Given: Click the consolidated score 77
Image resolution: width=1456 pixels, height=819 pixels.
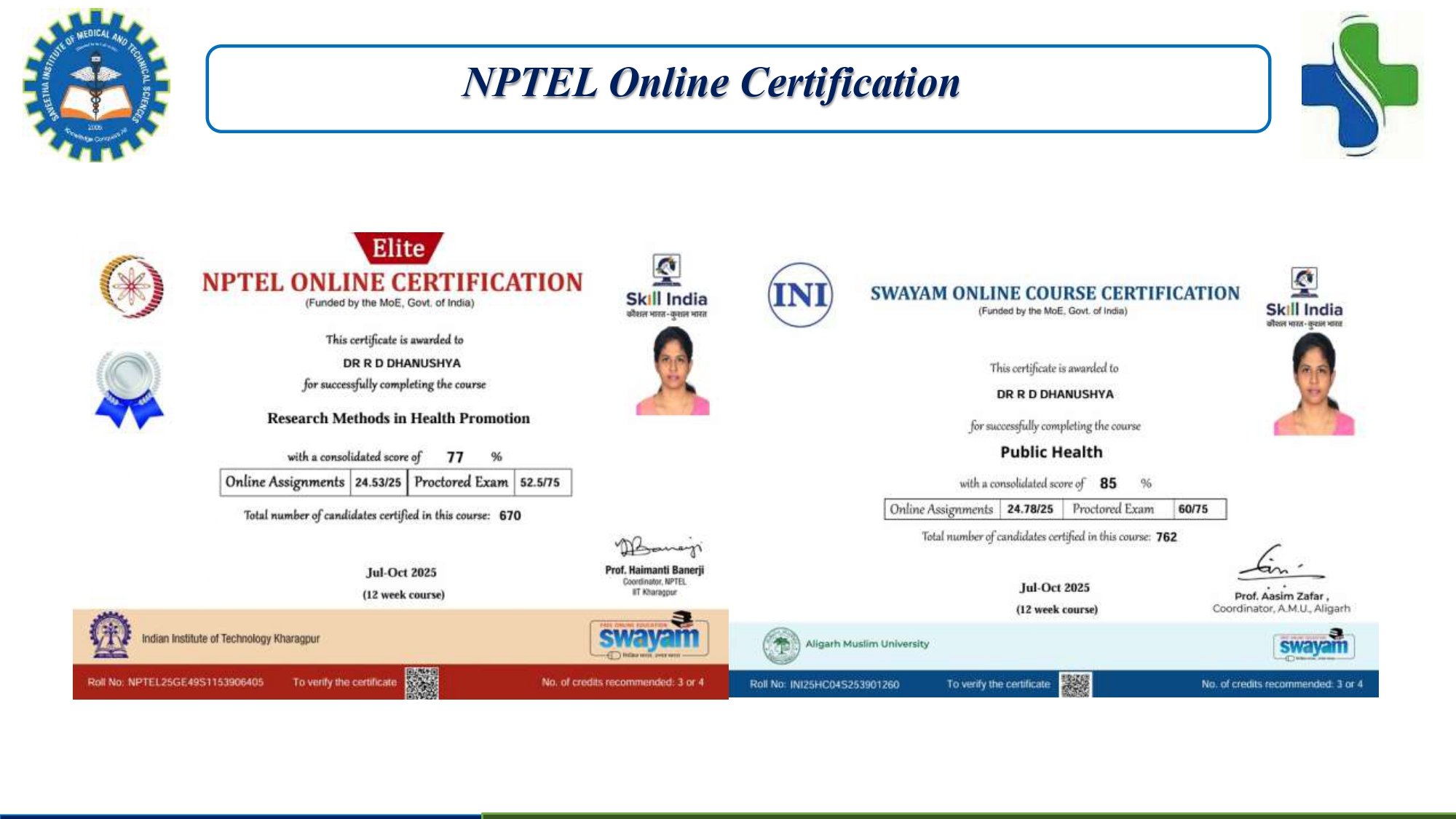Looking at the screenshot, I should (x=455, y=457).
